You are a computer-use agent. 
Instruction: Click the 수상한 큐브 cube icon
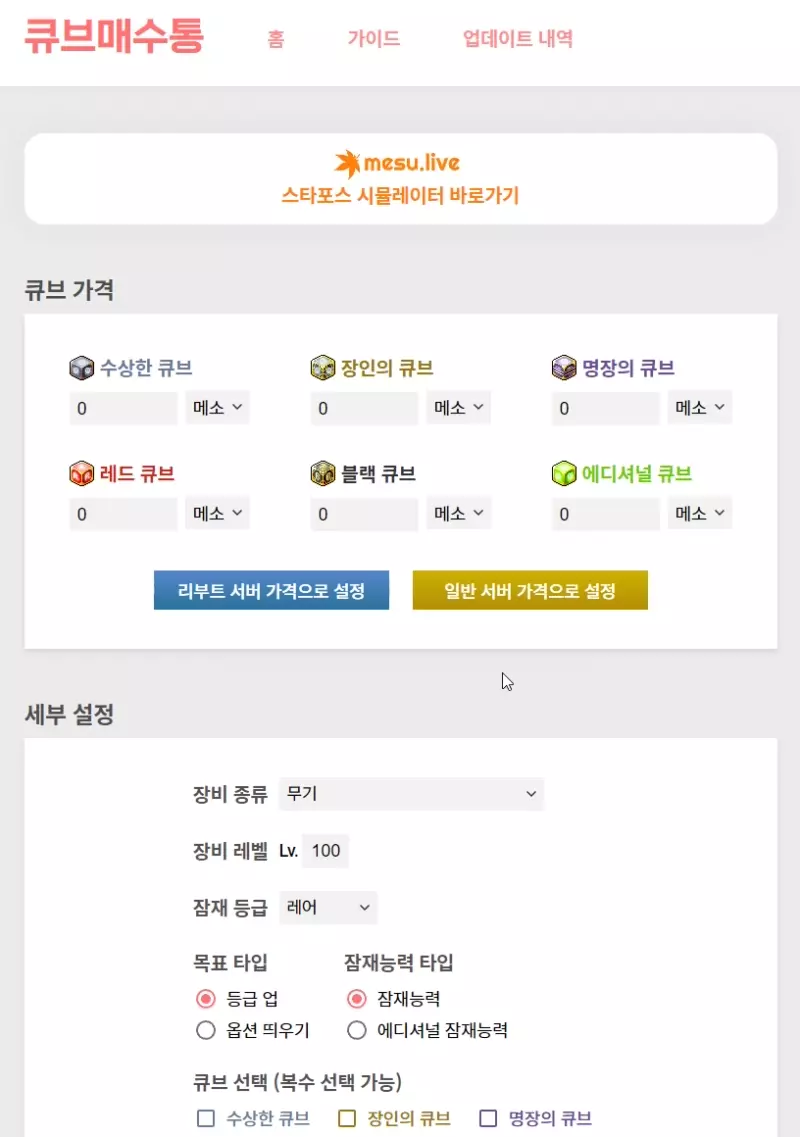tap(81, 368)
